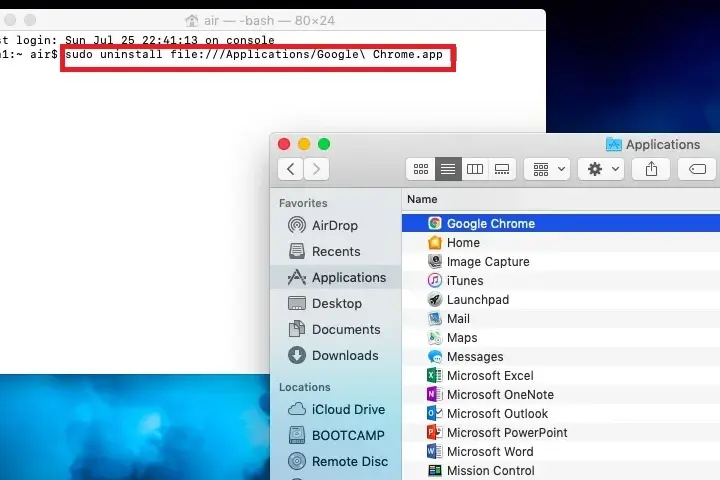720x480 pixels.
Task: Click the Terminal window title bar text
Action: 269,21
